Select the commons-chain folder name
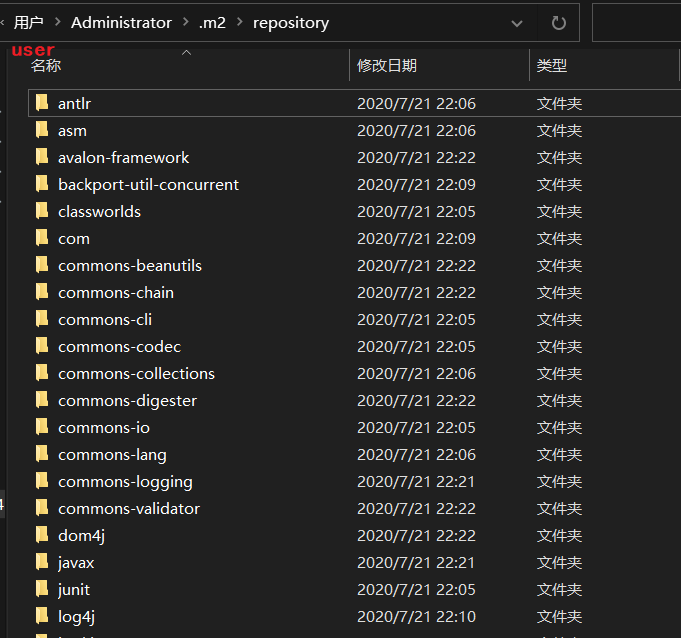681x638 pixels. point(116,293)
